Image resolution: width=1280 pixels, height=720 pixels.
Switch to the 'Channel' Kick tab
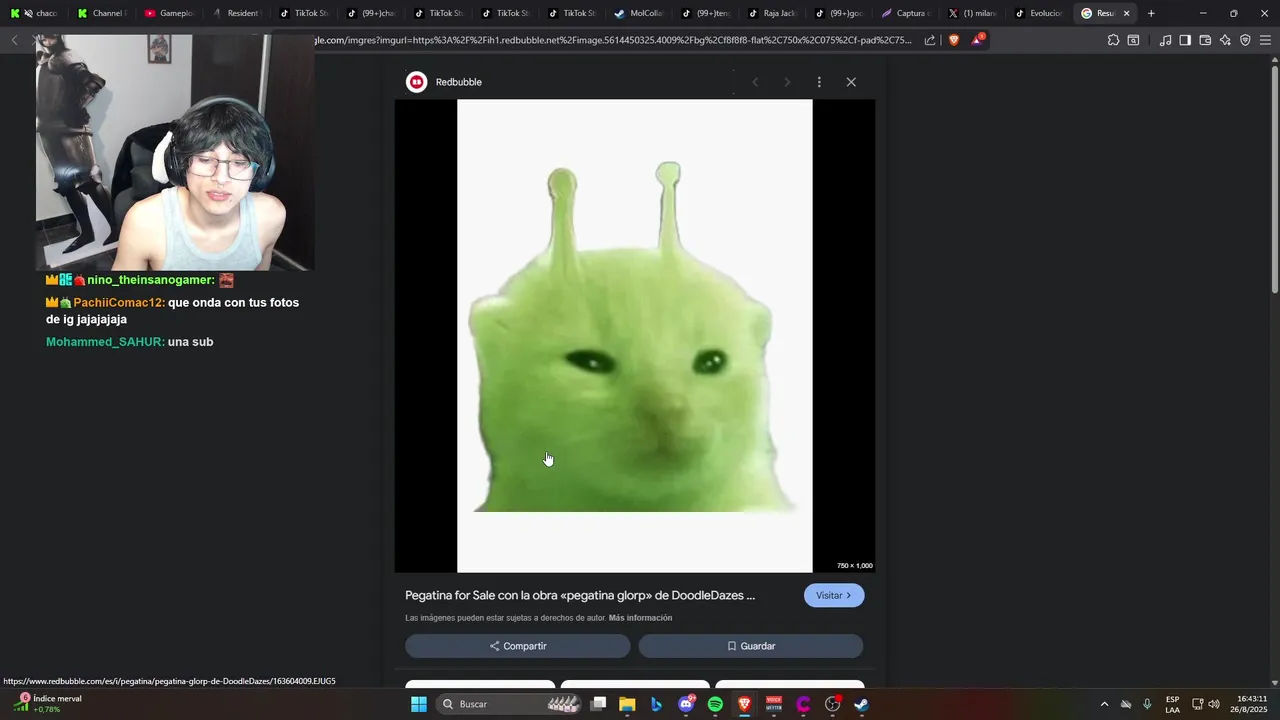(103, 13)
